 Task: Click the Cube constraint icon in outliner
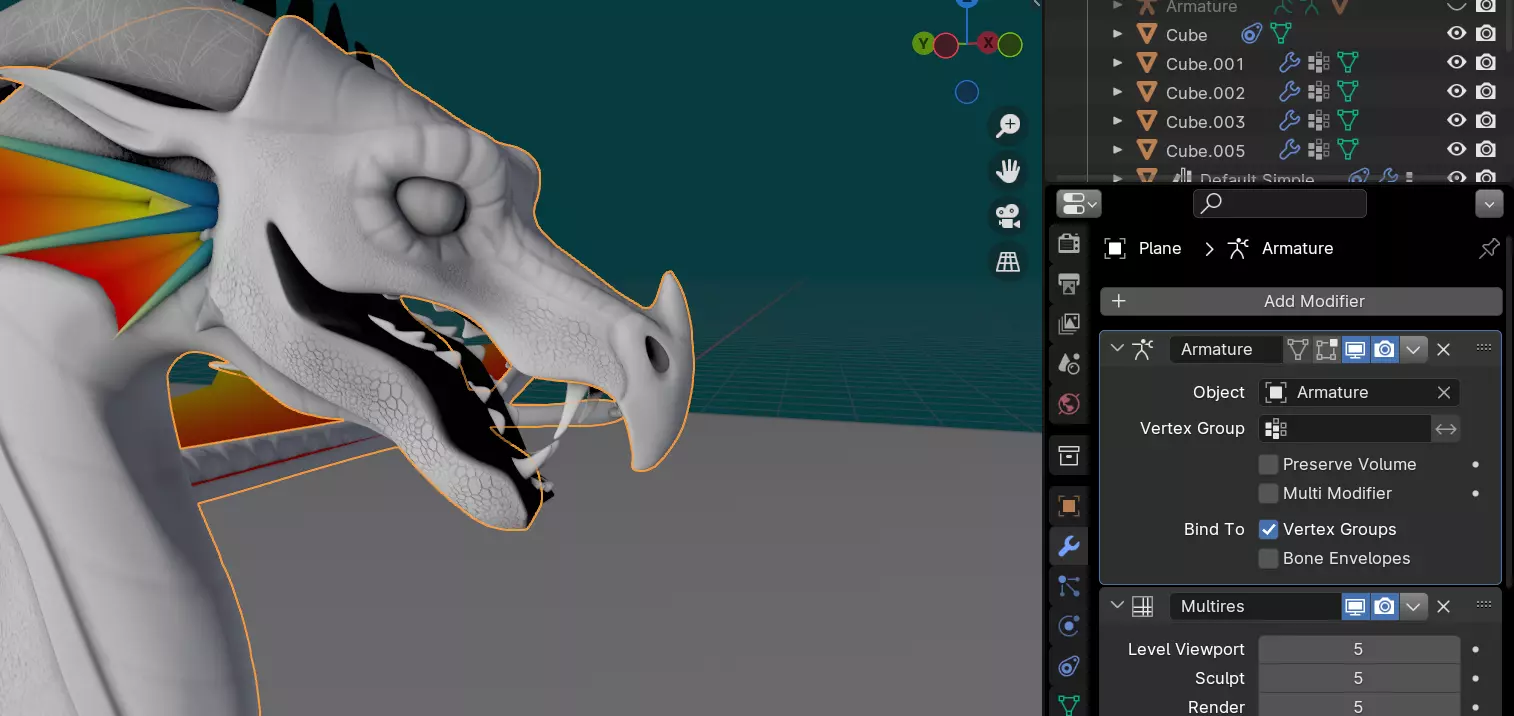click(x=1251, y=35)
